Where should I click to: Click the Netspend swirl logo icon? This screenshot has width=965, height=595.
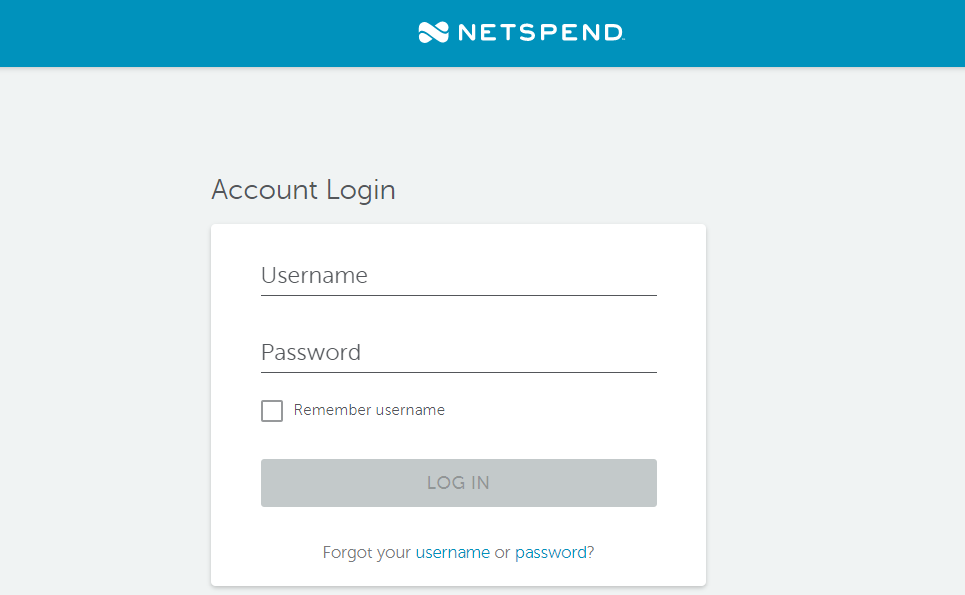433,32
